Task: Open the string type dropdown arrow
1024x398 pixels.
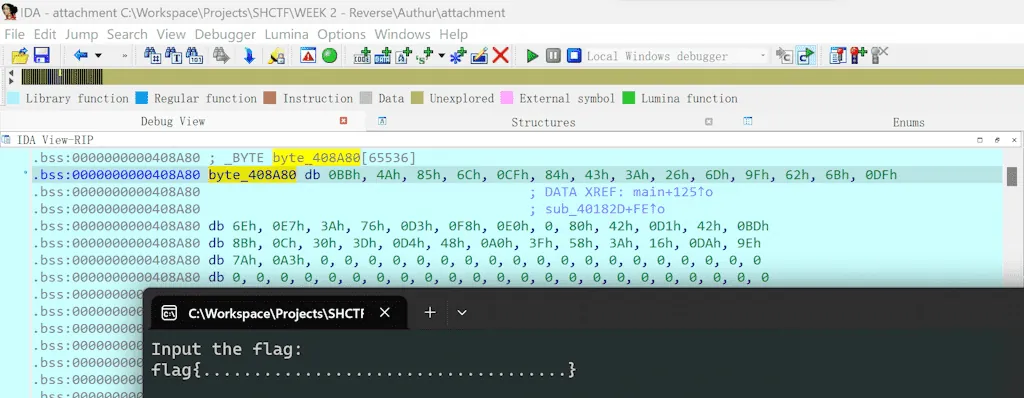Action: pyautogui.click(x=441, y=56)
